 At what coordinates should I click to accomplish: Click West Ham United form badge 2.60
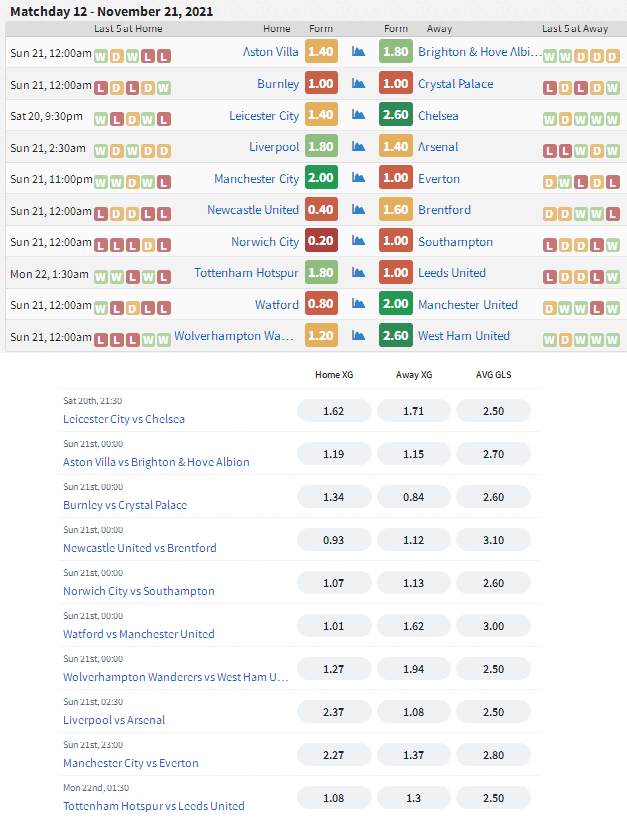tap(395, 335)
